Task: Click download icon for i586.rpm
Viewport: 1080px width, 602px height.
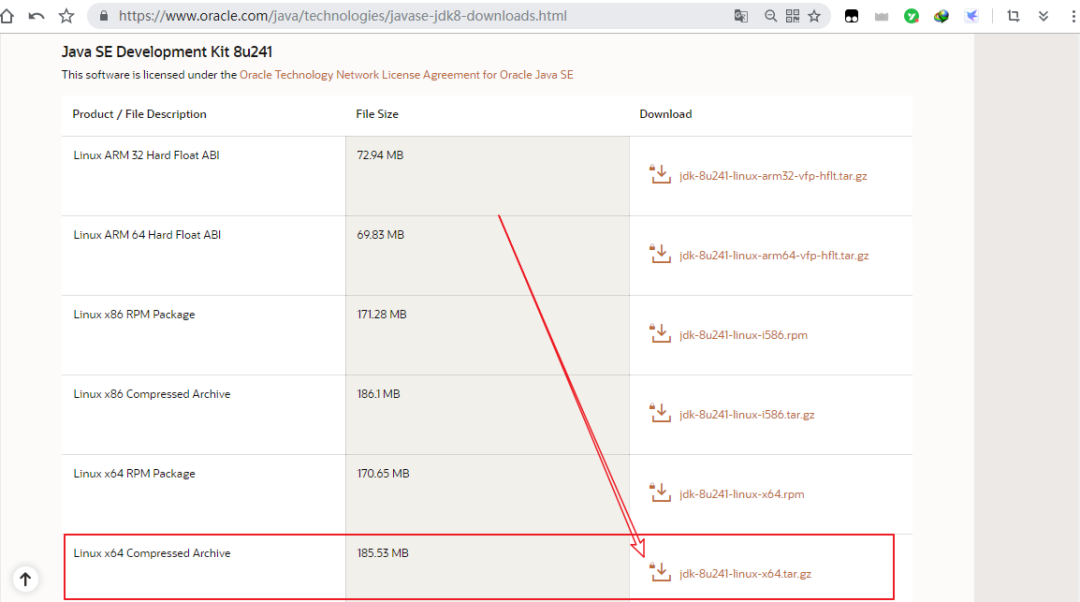Action: [x=660, y=333]
